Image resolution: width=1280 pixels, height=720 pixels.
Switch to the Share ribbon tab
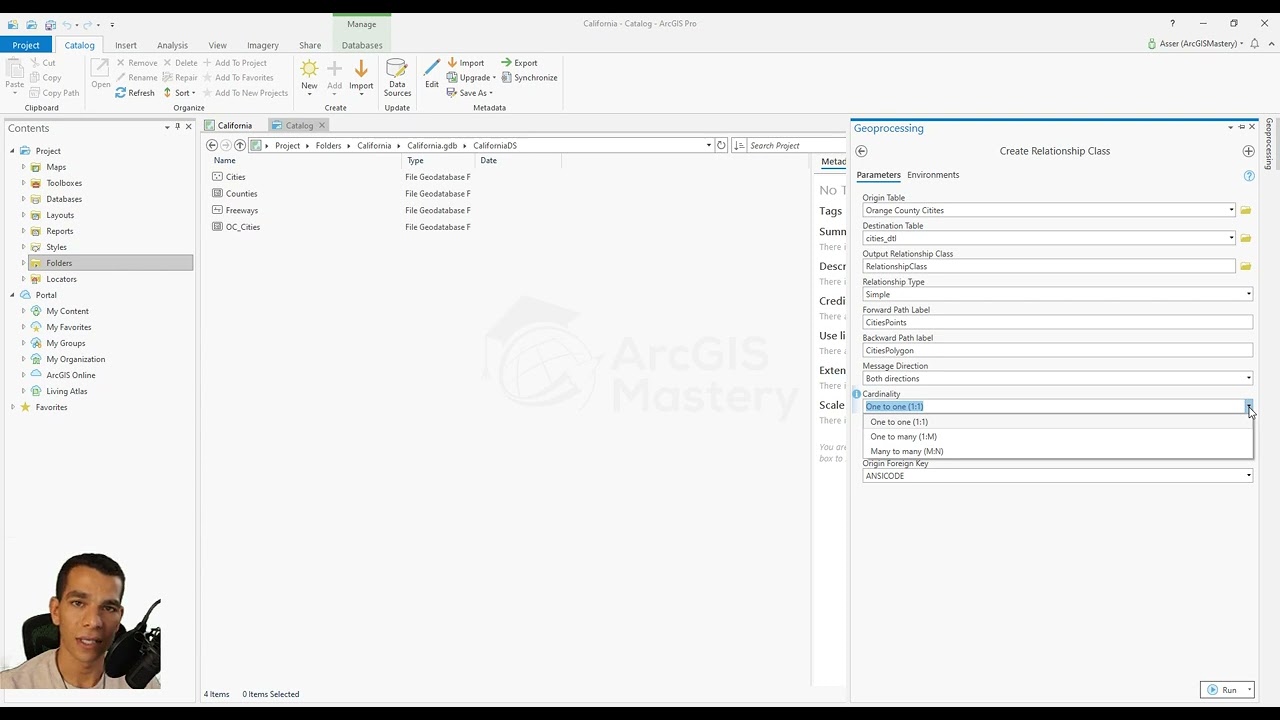(310, 45)
